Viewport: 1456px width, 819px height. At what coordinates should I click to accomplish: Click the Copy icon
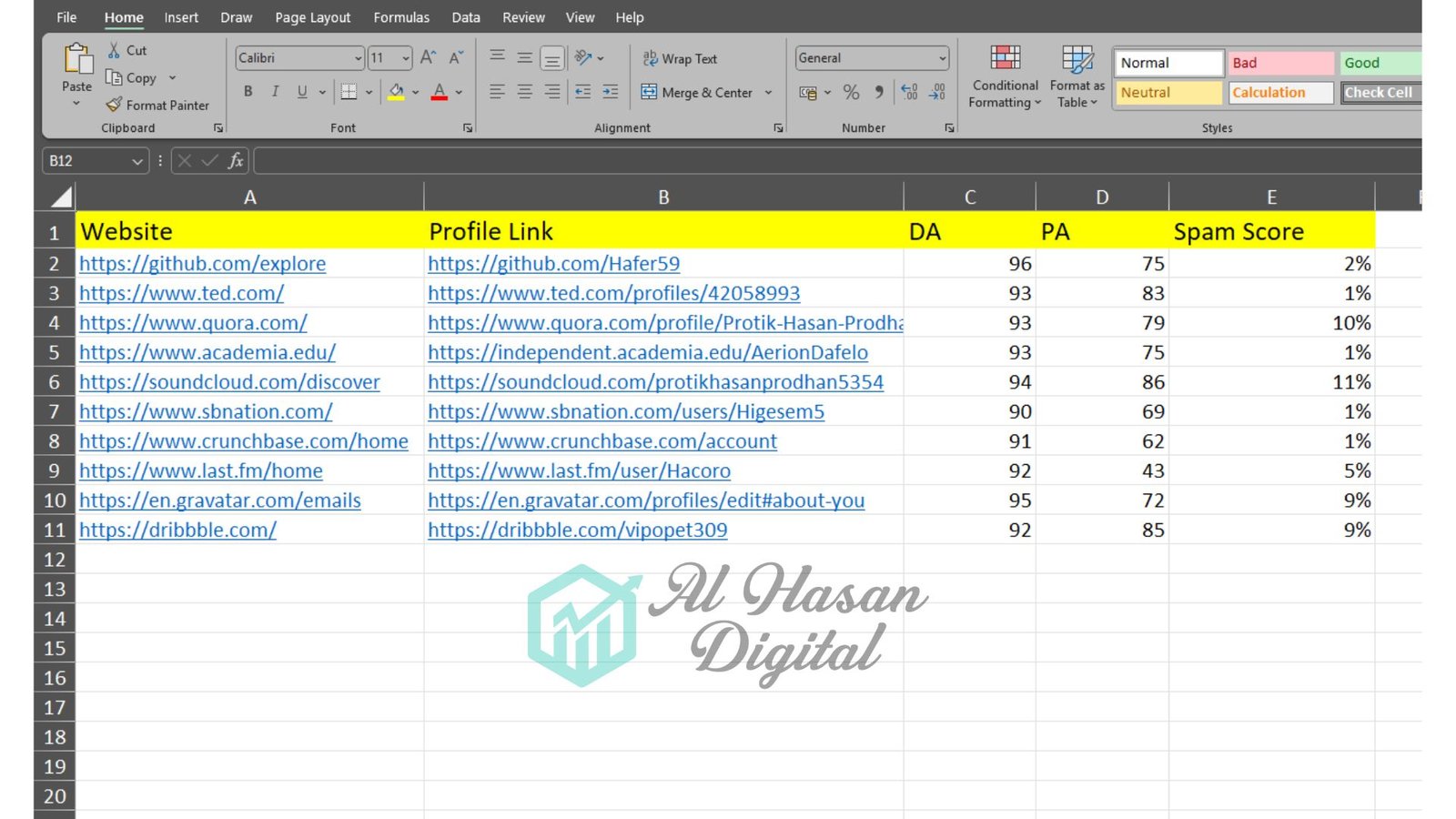(114, 77)
